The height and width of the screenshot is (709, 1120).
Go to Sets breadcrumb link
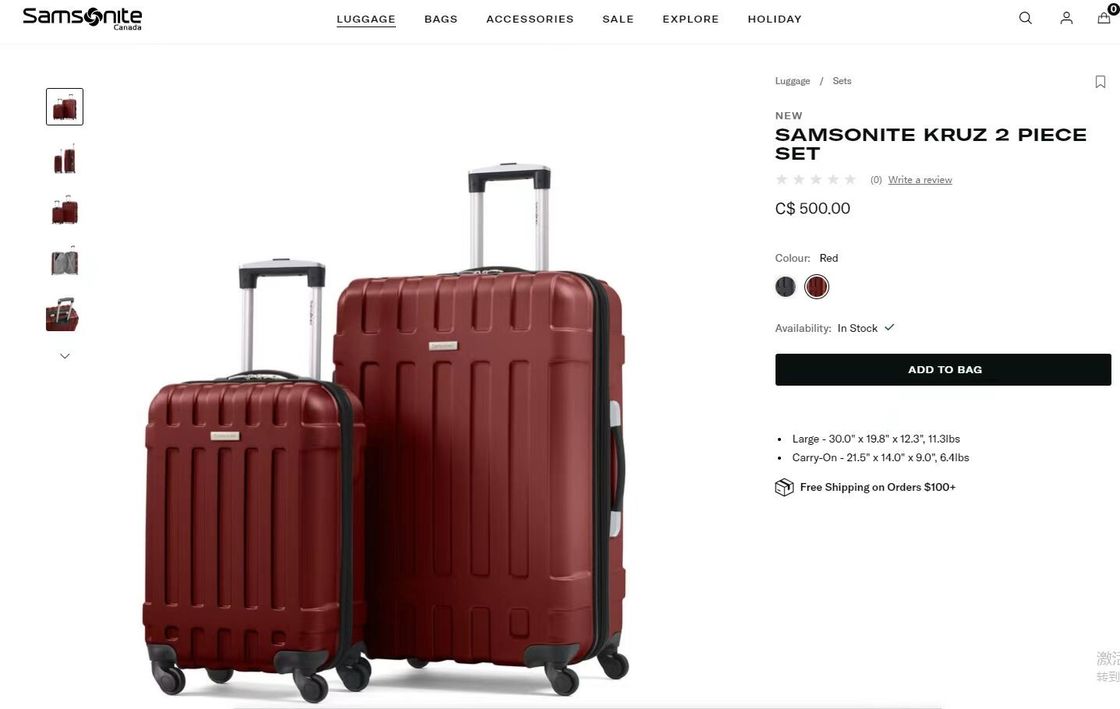click(x=842, y=81)
